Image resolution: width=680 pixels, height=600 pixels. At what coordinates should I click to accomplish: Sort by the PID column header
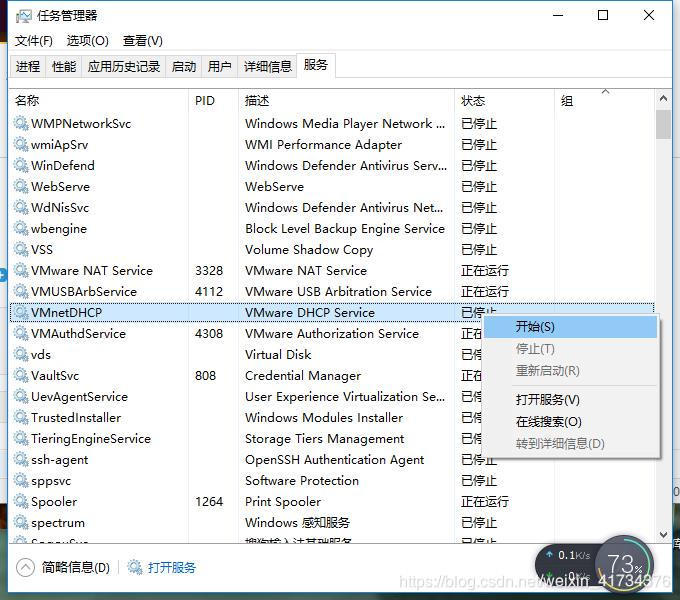pos(213,101)
